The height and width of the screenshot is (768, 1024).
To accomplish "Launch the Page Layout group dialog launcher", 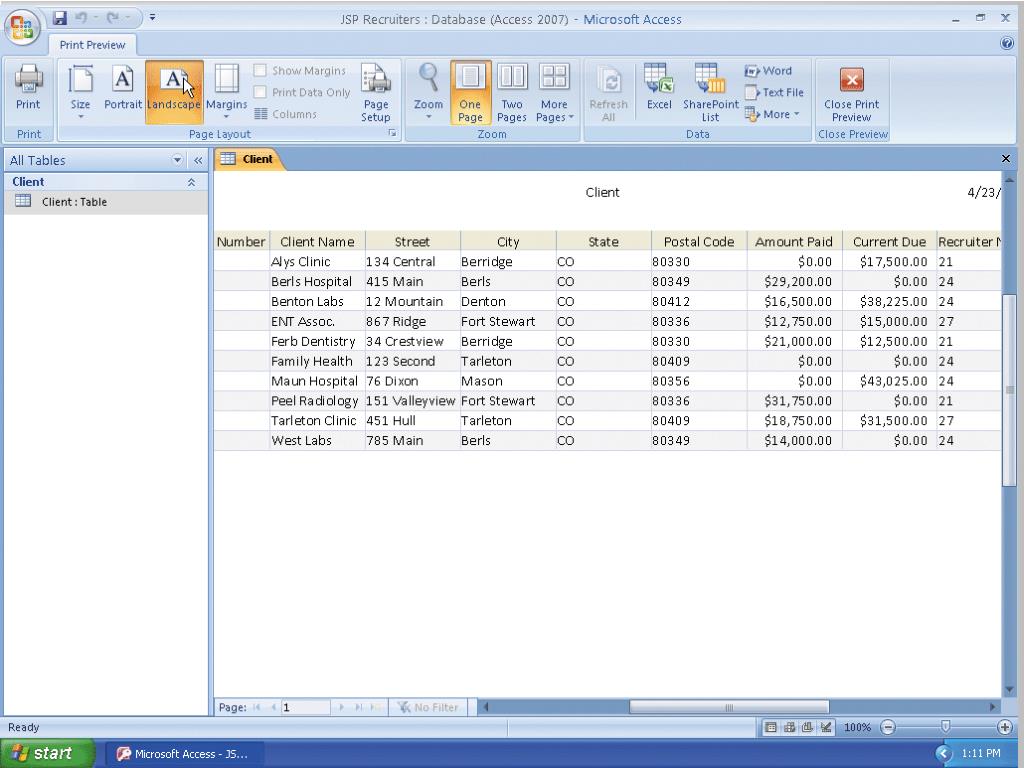I will (392, 133).
